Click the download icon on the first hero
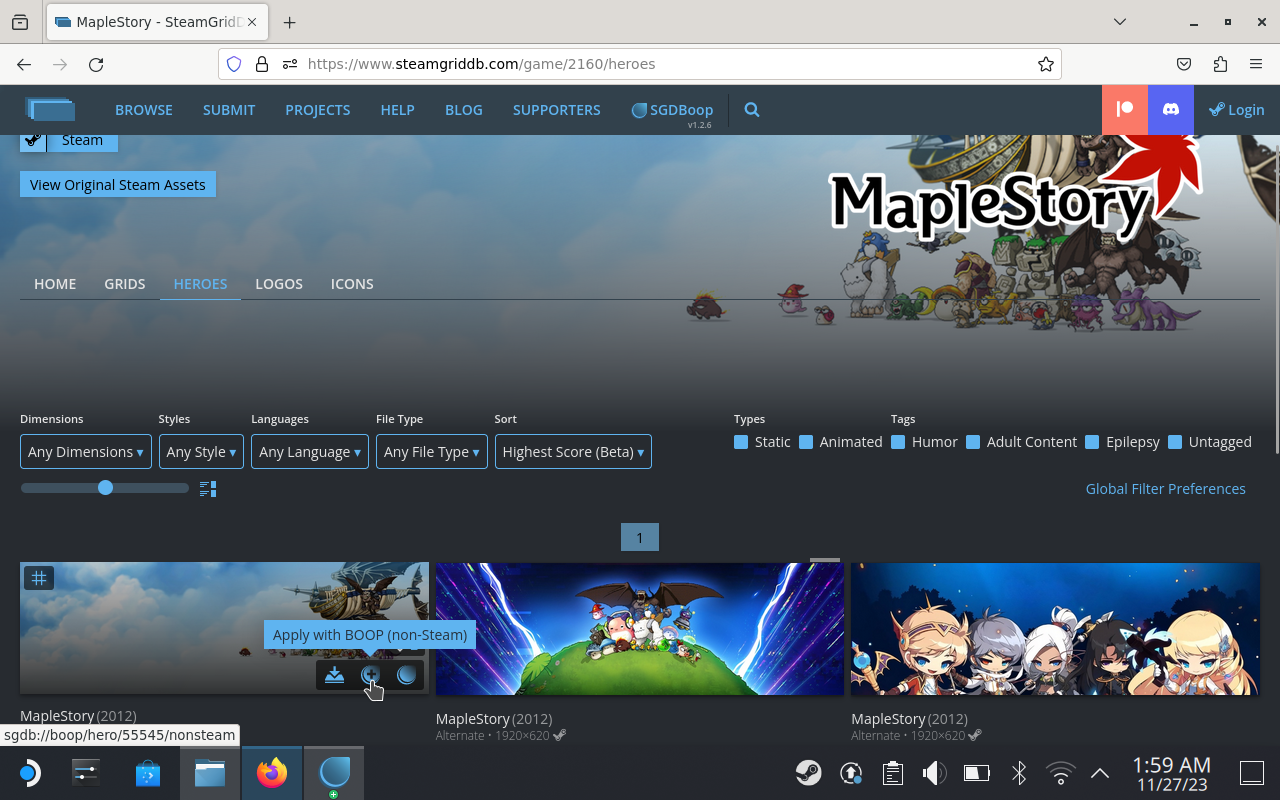This screenshot has width=1280, height=800. point(335,675)
